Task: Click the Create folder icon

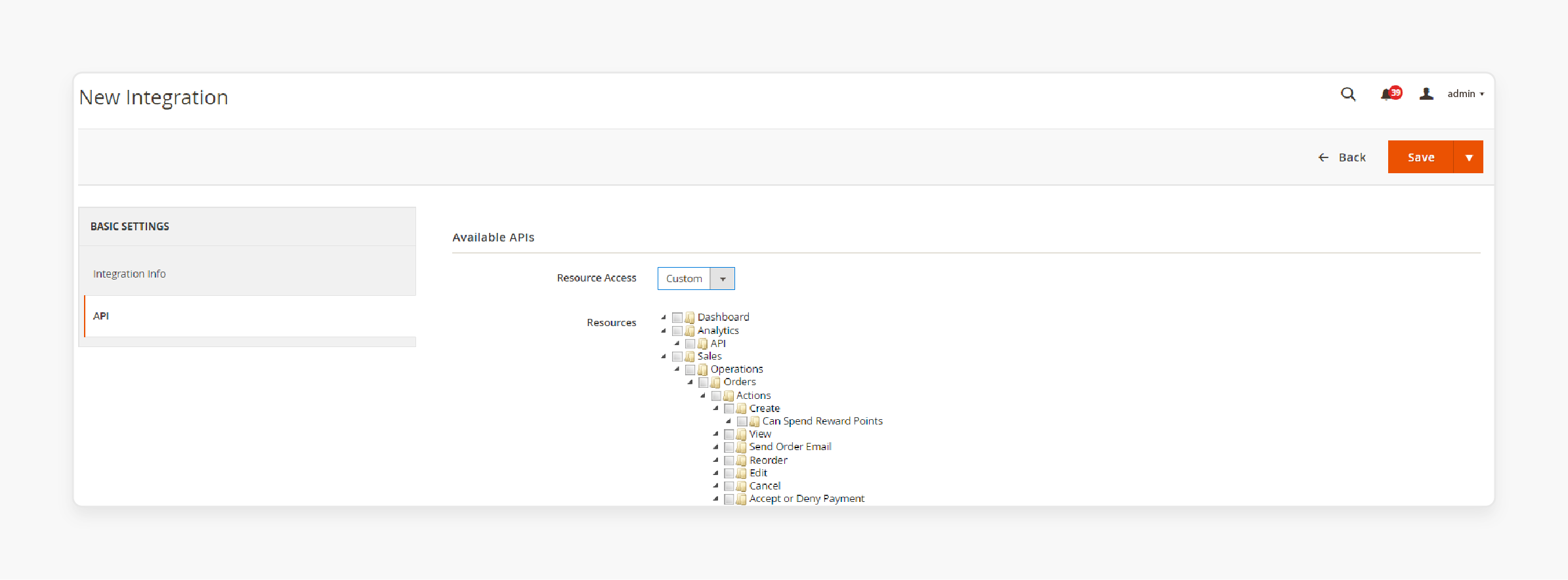Action: [x=742, y=408]
